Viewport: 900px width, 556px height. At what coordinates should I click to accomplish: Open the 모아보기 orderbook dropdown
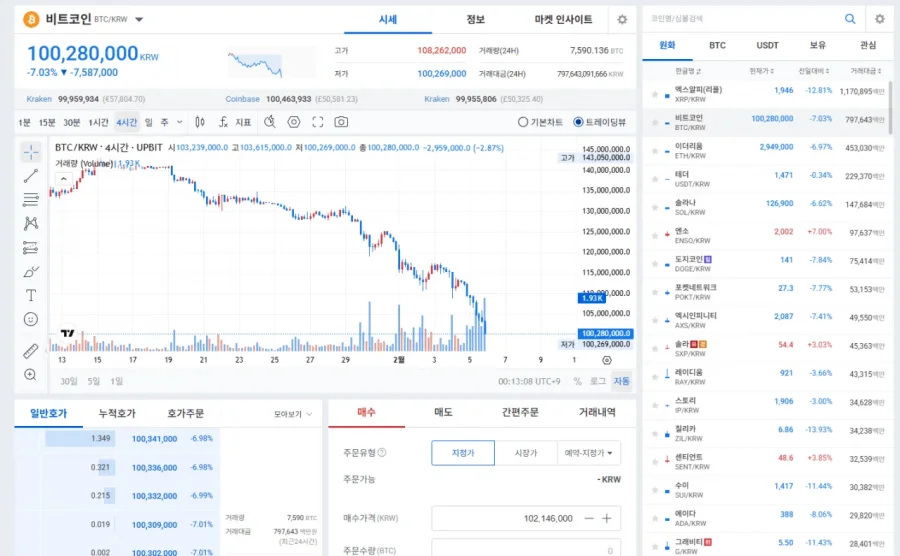(x=292, y=413)
